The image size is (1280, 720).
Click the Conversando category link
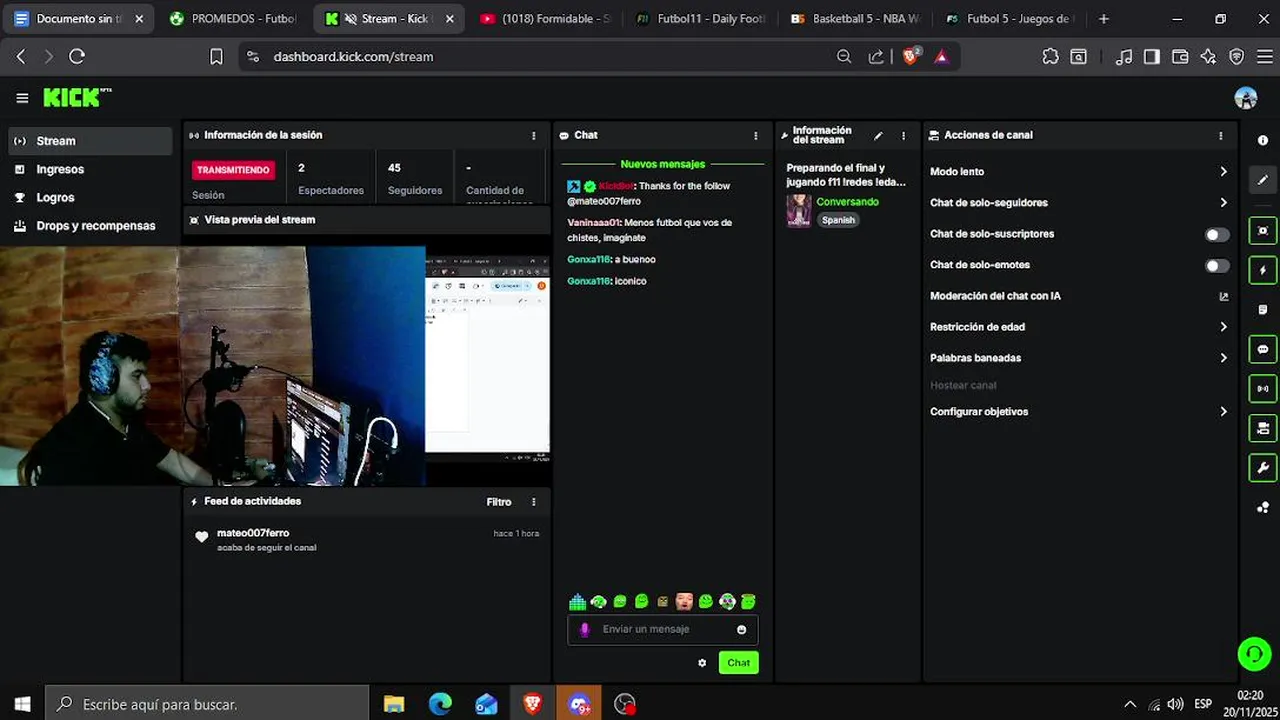point(847,202)
